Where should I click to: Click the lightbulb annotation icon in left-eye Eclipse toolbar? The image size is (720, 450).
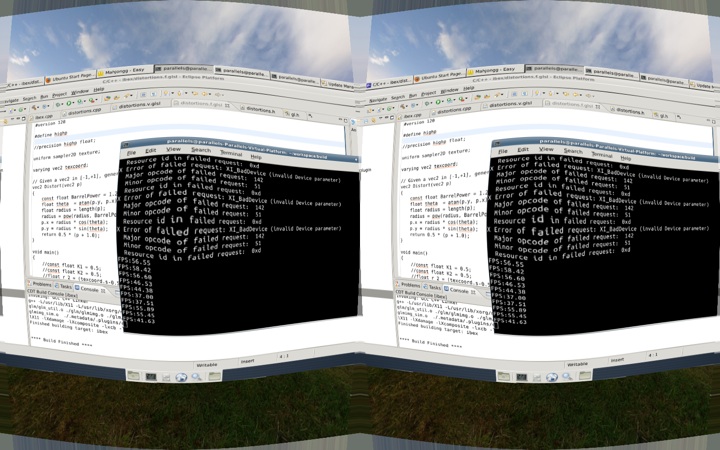tap(166, 93)
